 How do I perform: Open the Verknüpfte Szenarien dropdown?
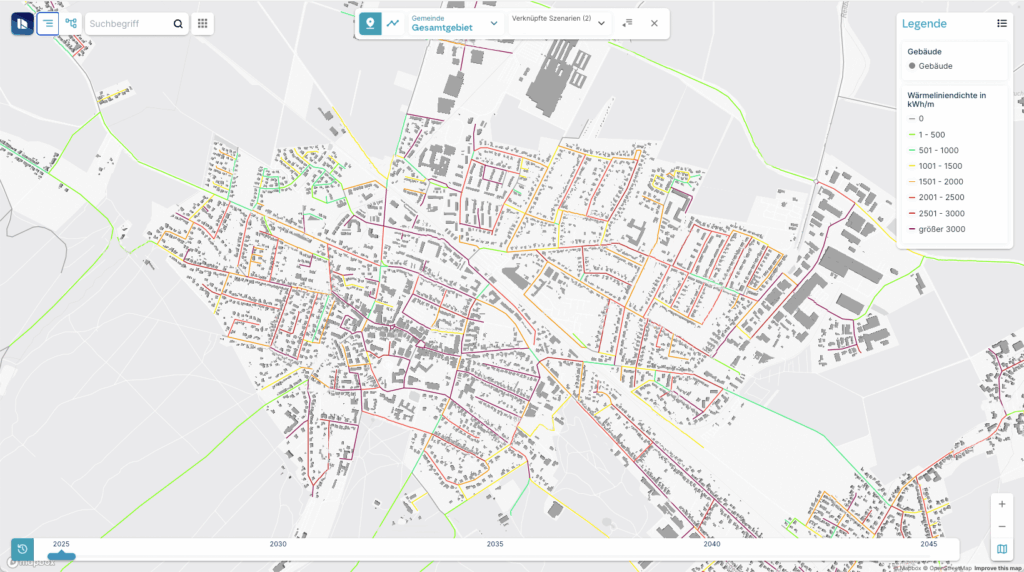[601, 23]
